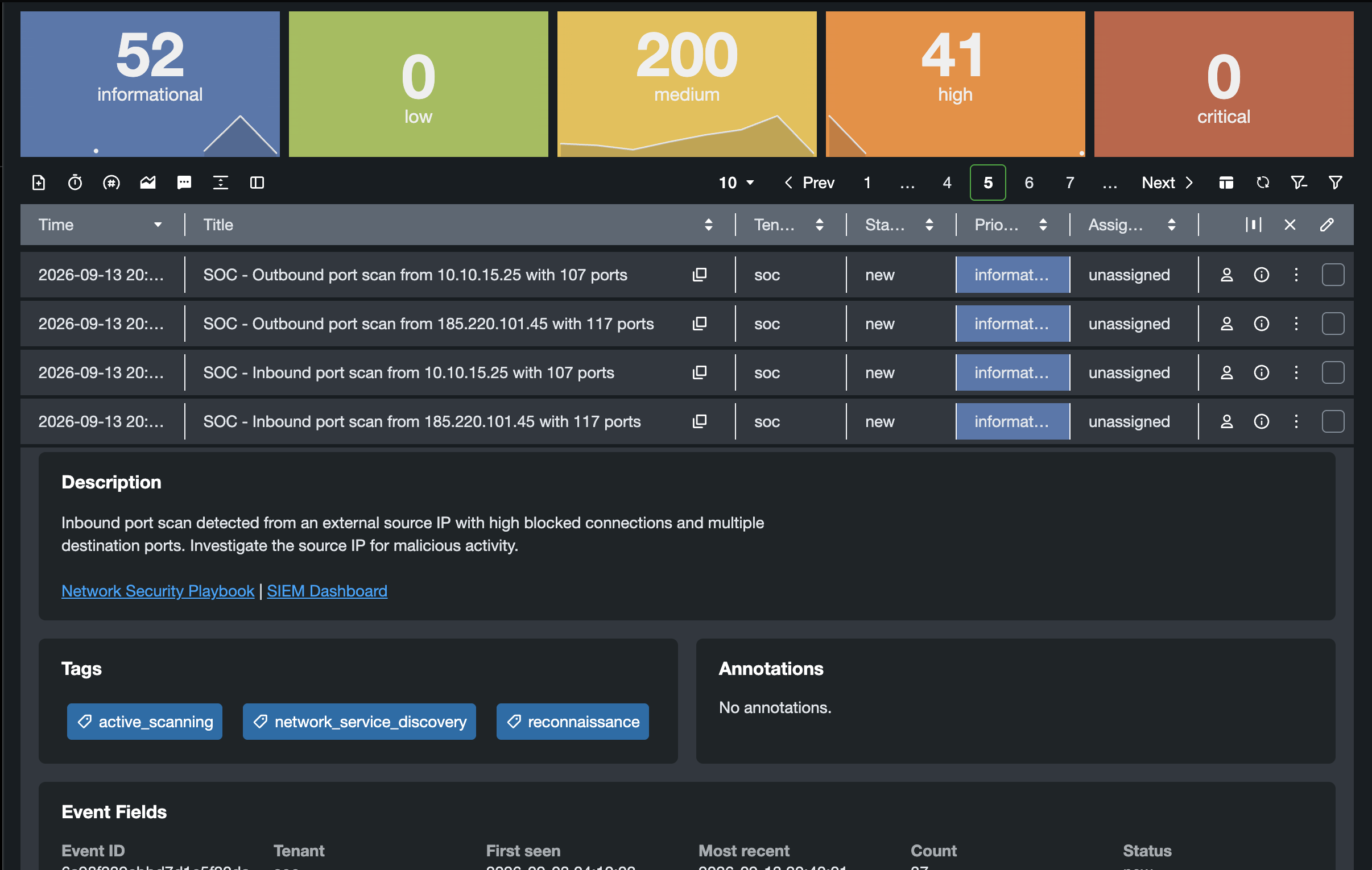Open info for Inbound 10.10.15.25 row
Viewport: 1372px width, 870px height.
coord(1262,372)
